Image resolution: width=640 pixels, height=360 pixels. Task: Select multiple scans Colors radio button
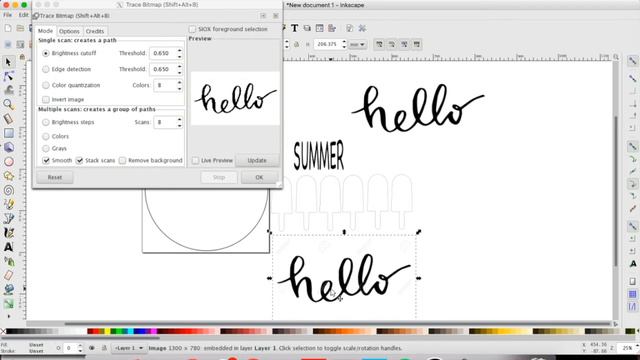click(46, 136)
